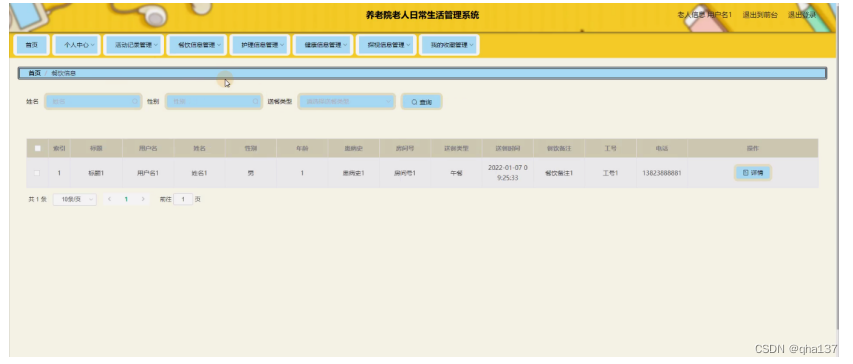Focus the 性别 input field
This screenshot has height=364, width=853.
[x=214, y=102]
